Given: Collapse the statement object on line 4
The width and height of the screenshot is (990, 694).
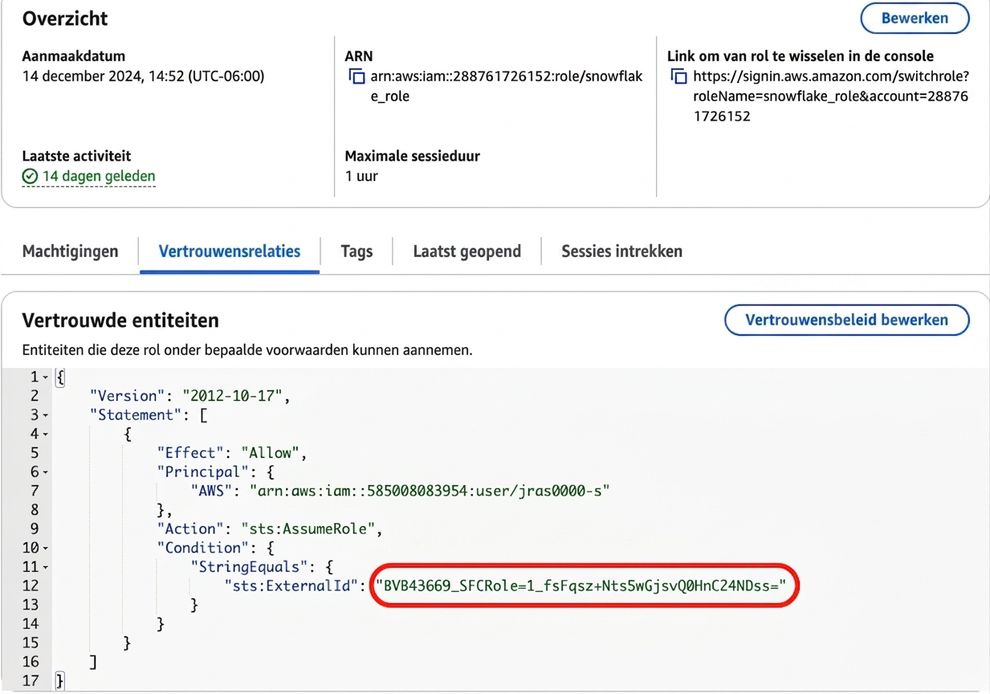Looking at the screenshot, I should click(45, 434).
